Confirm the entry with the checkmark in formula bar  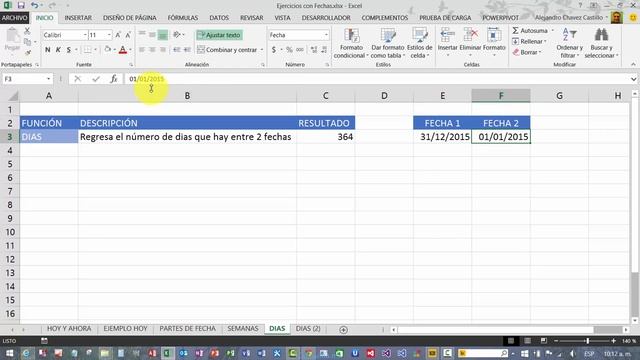coord(96,79)
